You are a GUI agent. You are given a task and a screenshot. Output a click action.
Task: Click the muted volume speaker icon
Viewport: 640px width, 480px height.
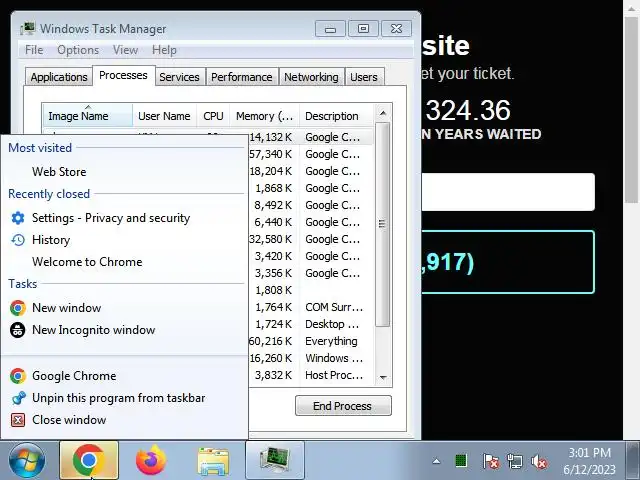tap(539, 461)
